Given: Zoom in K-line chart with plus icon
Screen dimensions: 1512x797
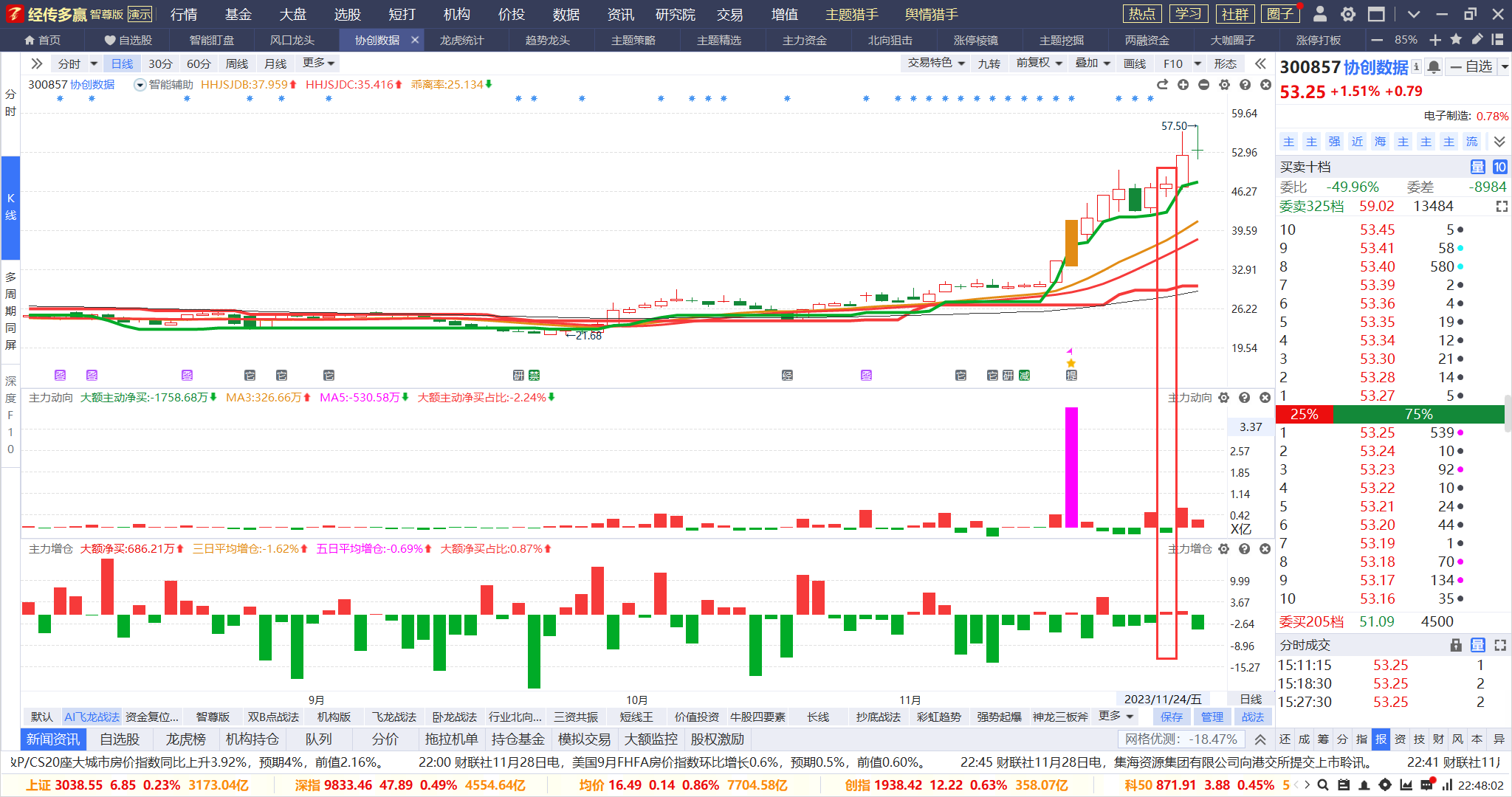Looking at the screenshot, I should [1183, 85].
